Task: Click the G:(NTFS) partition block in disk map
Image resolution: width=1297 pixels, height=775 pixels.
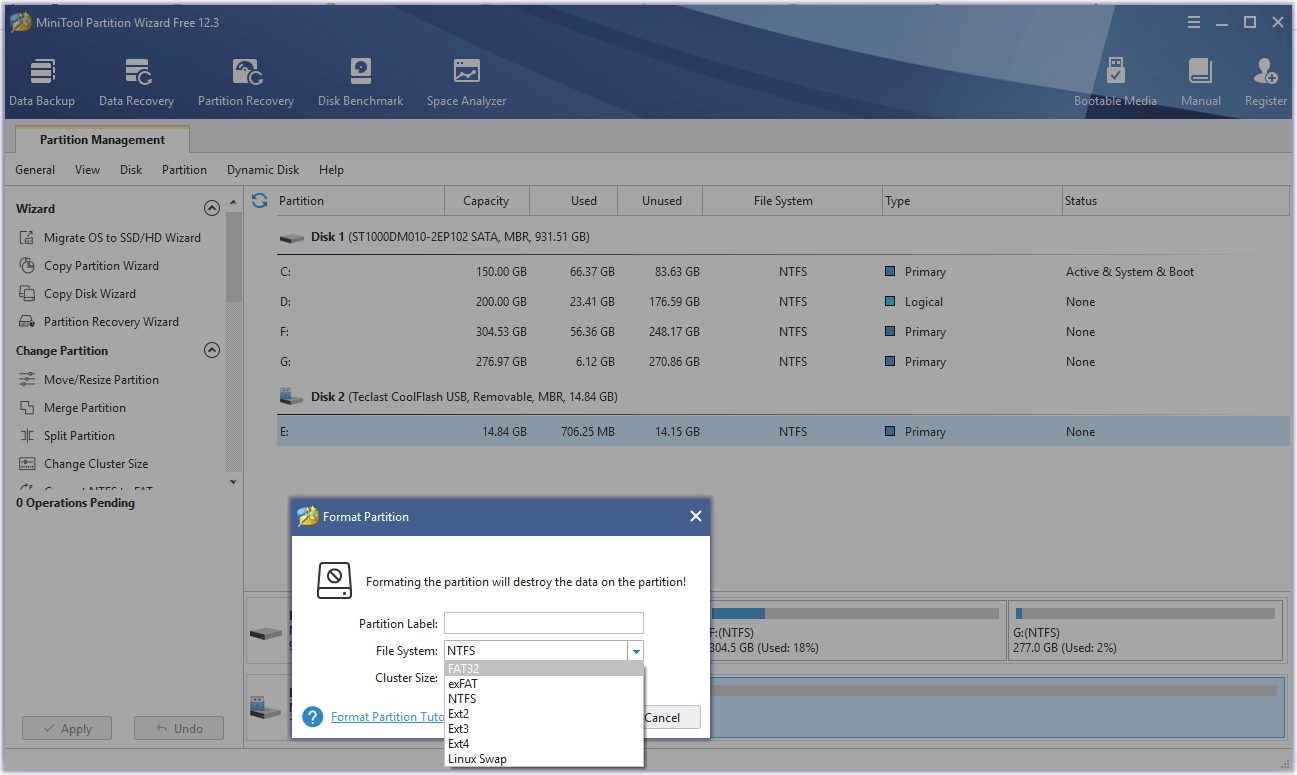Action: (1146, 630)
